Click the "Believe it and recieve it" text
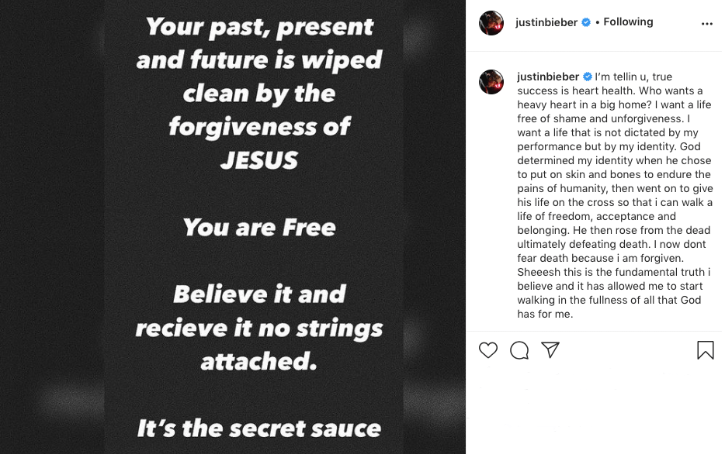 259,295
